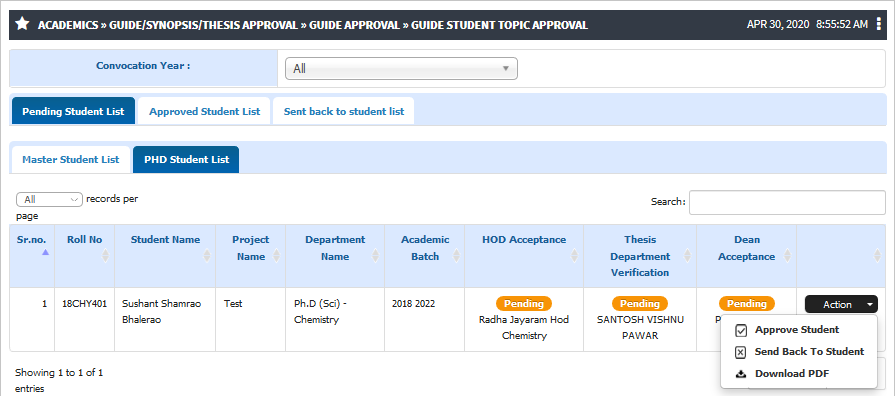The height and width of the screenshot is (396, 895).
Task: Click the breadcrumb Guide Student Topic Approval title
Action: tap(499, 25)
